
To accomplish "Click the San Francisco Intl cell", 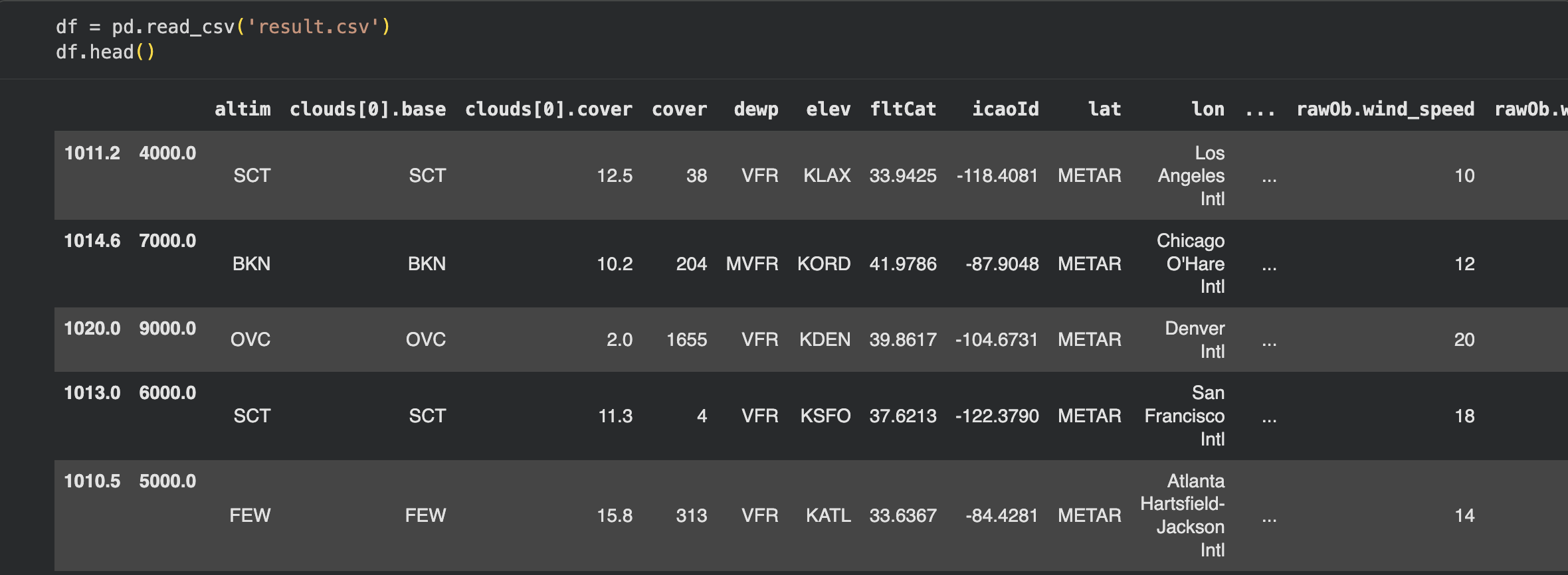I will (1185, 416).
